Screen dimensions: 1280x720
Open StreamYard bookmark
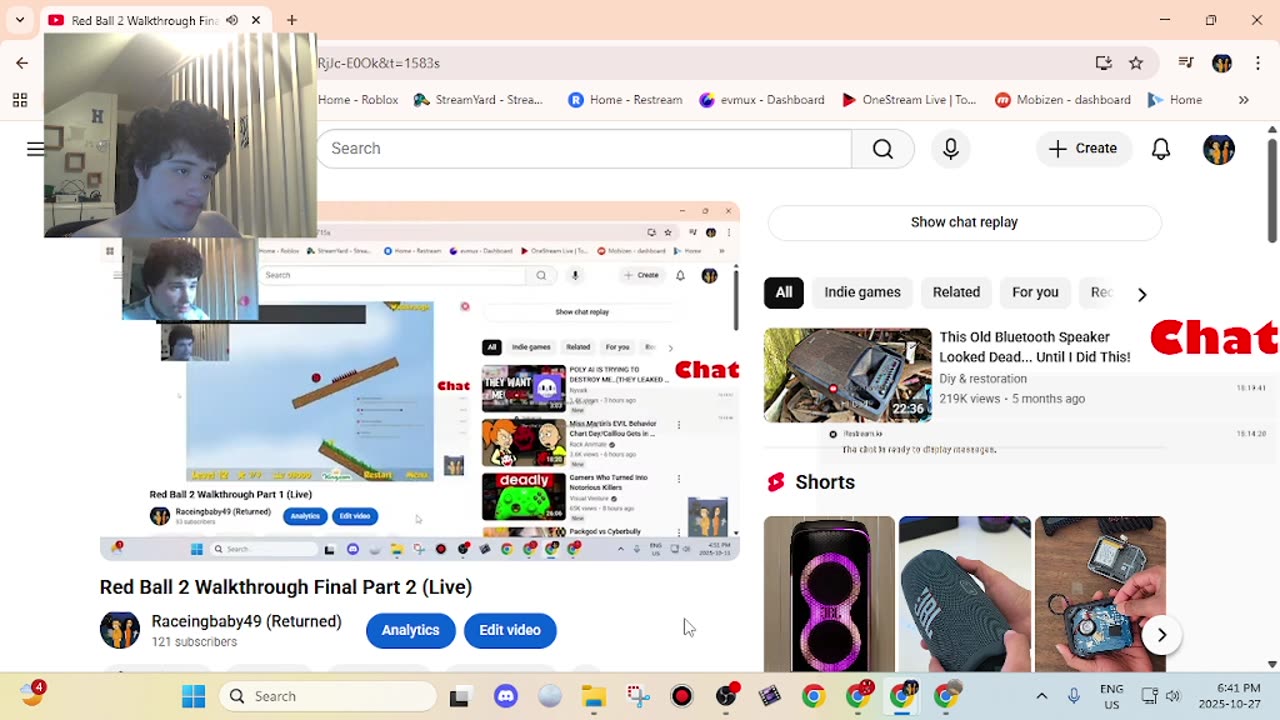pos(478,100)
